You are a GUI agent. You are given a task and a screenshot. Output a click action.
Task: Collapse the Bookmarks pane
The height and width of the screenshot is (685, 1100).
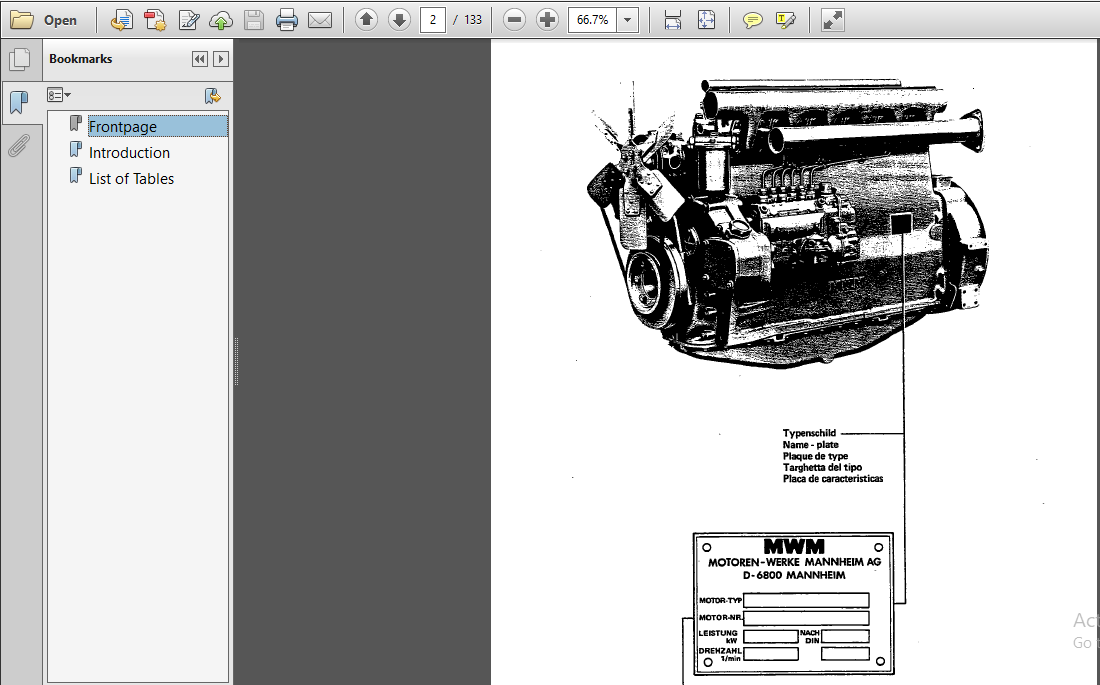(x=200, y=59)
